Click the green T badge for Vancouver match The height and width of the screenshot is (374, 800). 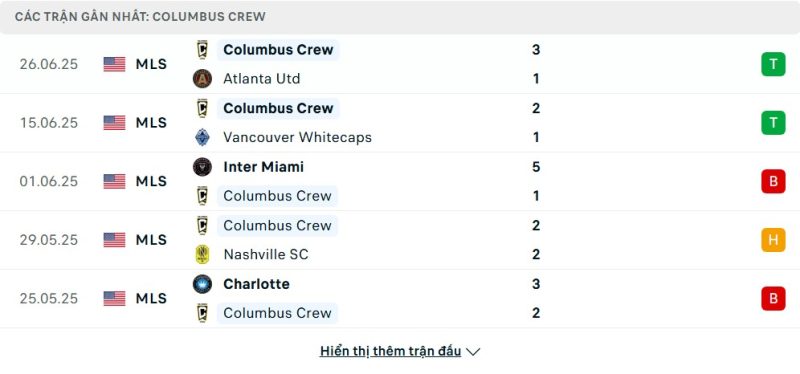773,122
